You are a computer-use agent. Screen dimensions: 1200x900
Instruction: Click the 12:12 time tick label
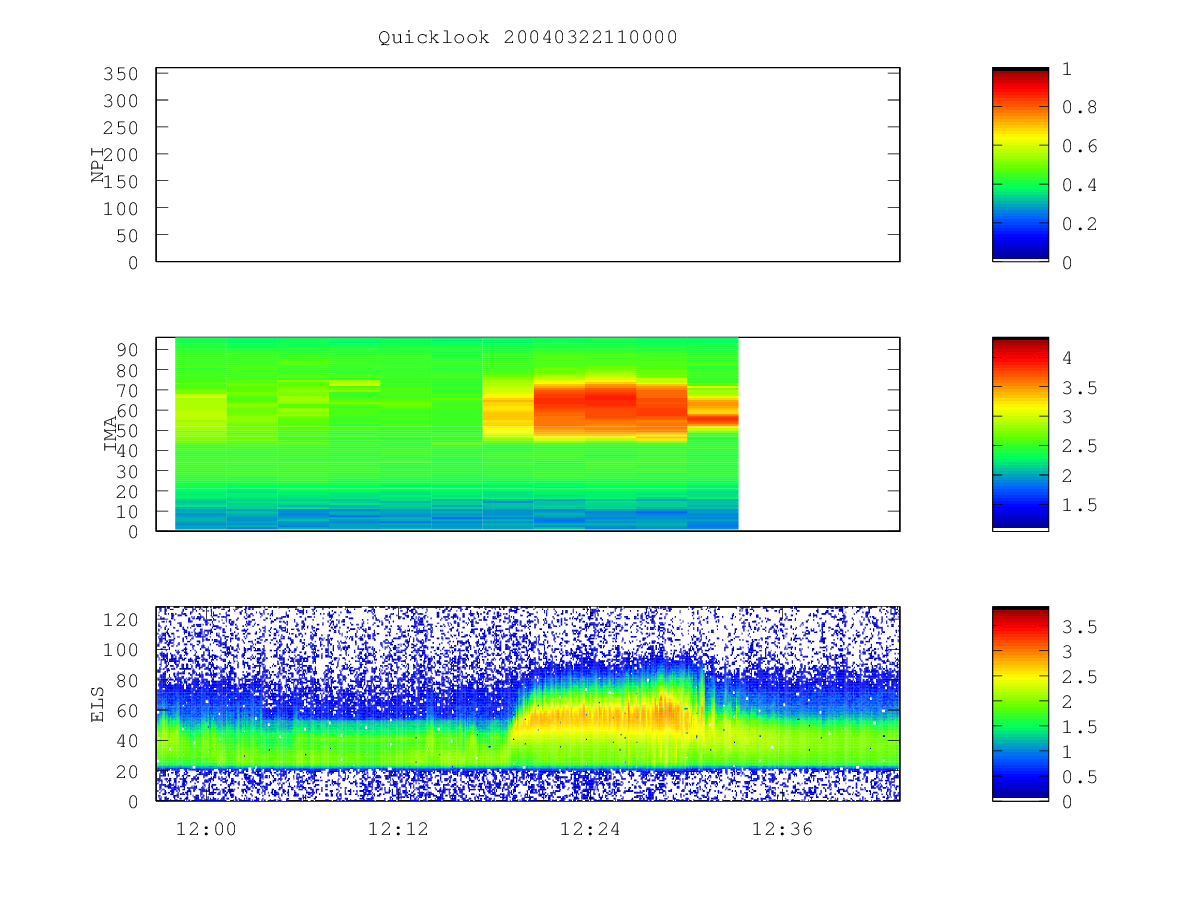[x=398, y=829]
